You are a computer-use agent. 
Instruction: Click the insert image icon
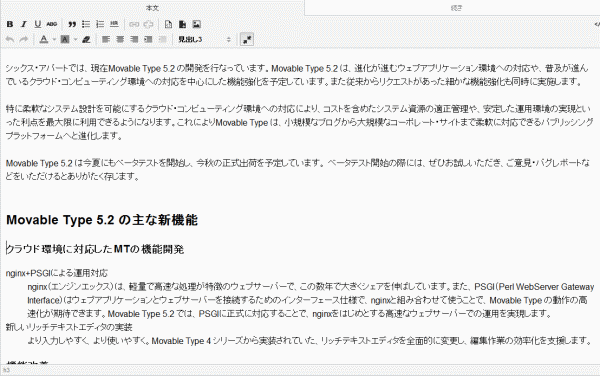click(x=196, y=24)
